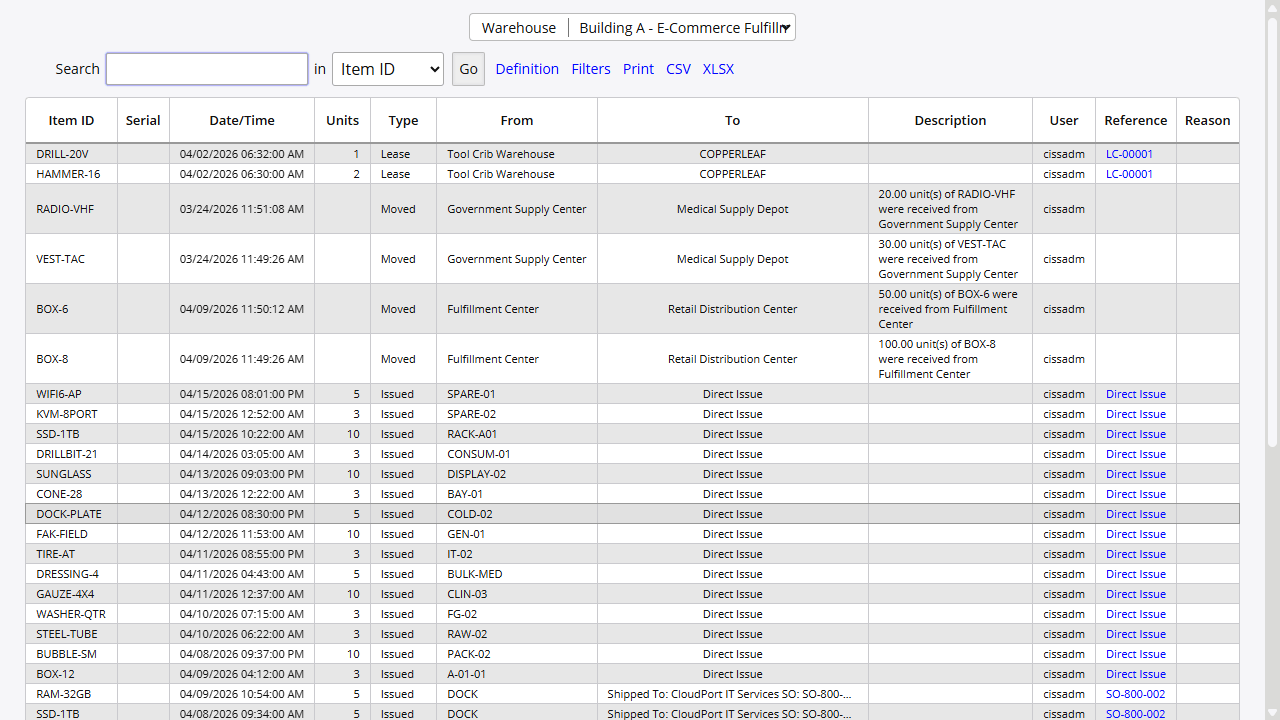The height and width of the screenshot is (720, 1280).
Task: Open the SO-800-002 sales order reference
Action: point(1134,694)
